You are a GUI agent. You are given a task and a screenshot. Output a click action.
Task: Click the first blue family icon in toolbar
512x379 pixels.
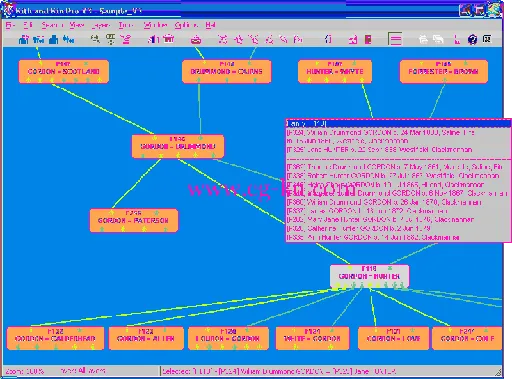pos(23,40)
